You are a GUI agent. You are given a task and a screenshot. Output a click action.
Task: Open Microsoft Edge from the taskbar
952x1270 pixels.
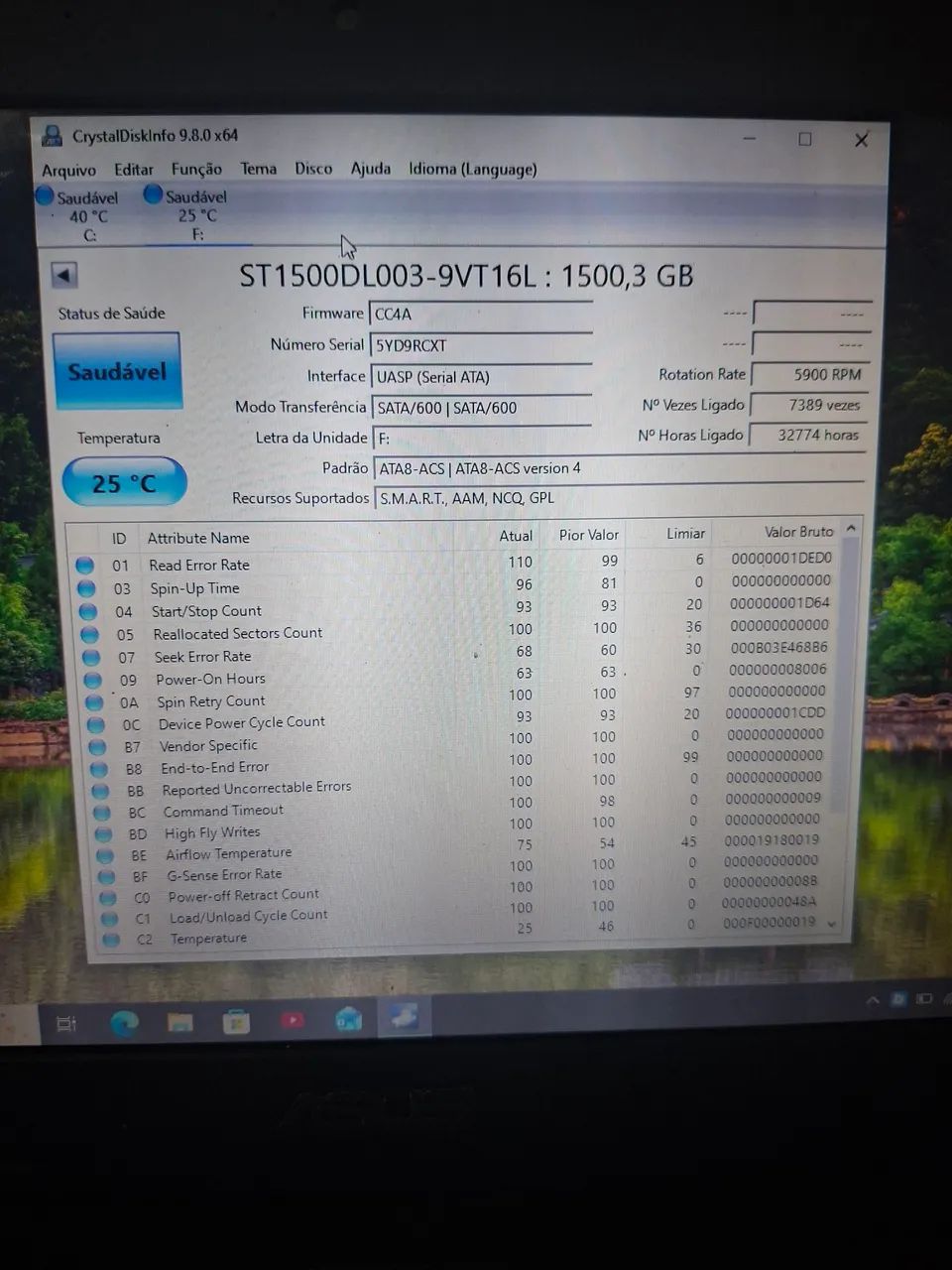click(124, 1023)
